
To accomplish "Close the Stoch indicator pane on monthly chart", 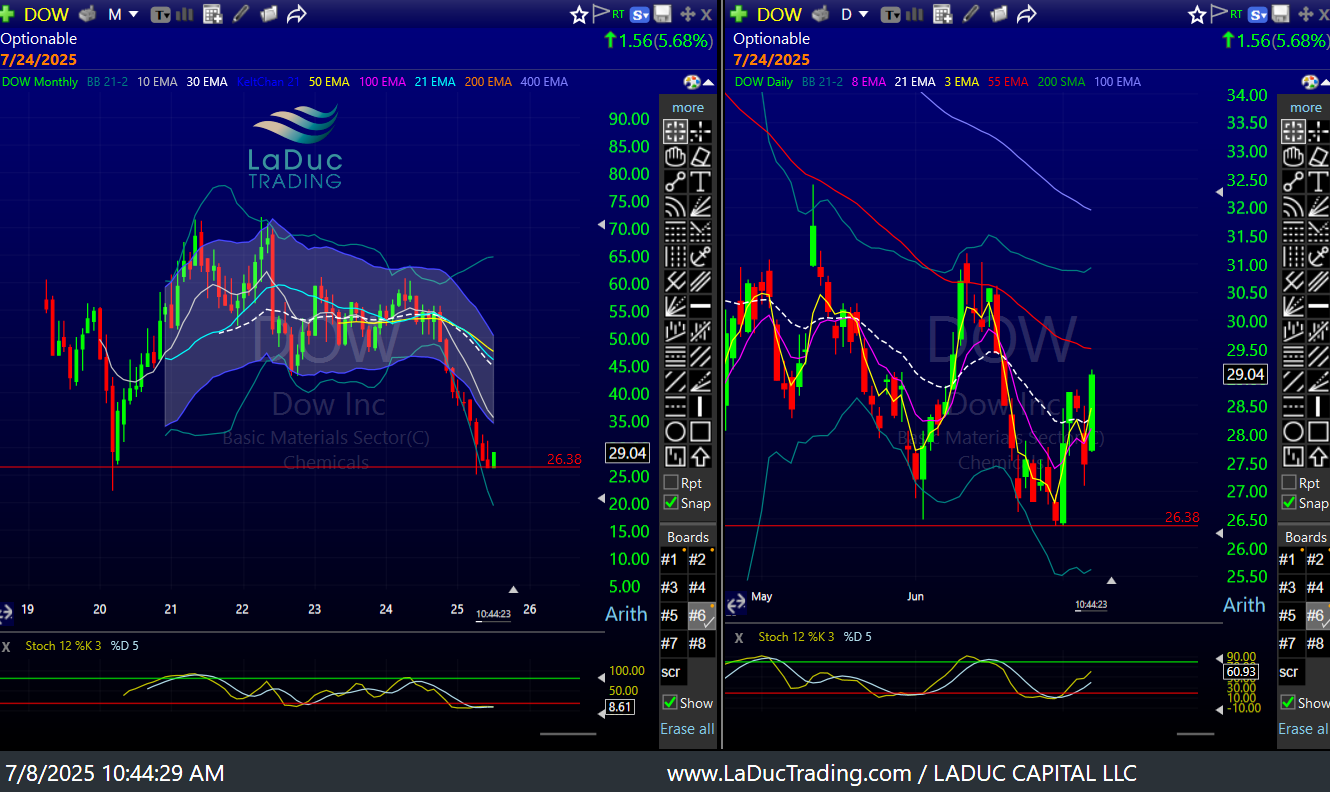I will (6, 646).
